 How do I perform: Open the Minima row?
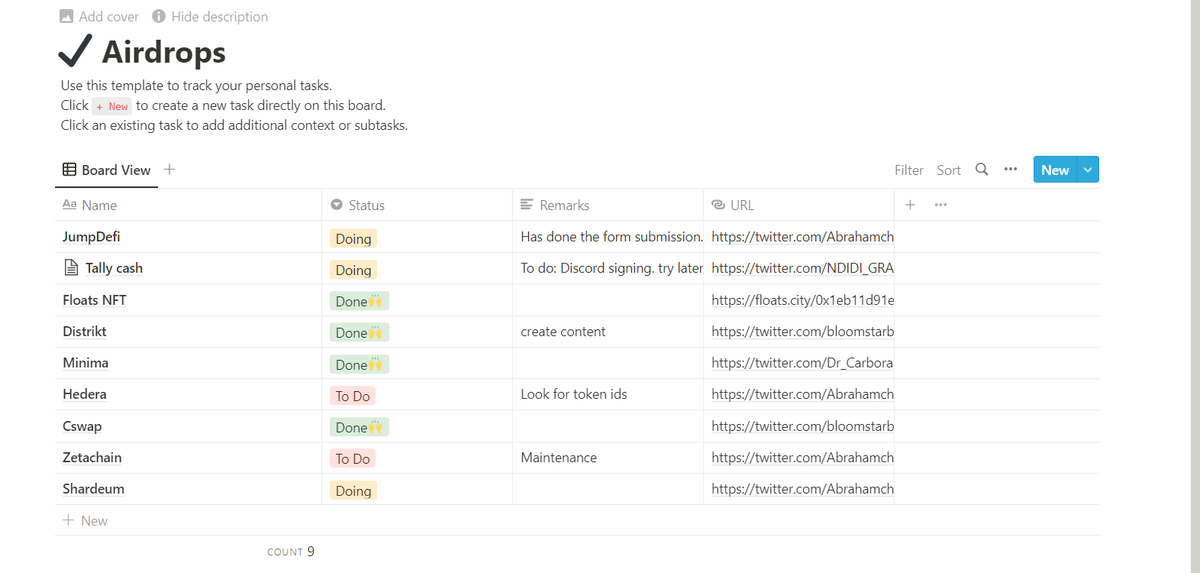[86, 363]
